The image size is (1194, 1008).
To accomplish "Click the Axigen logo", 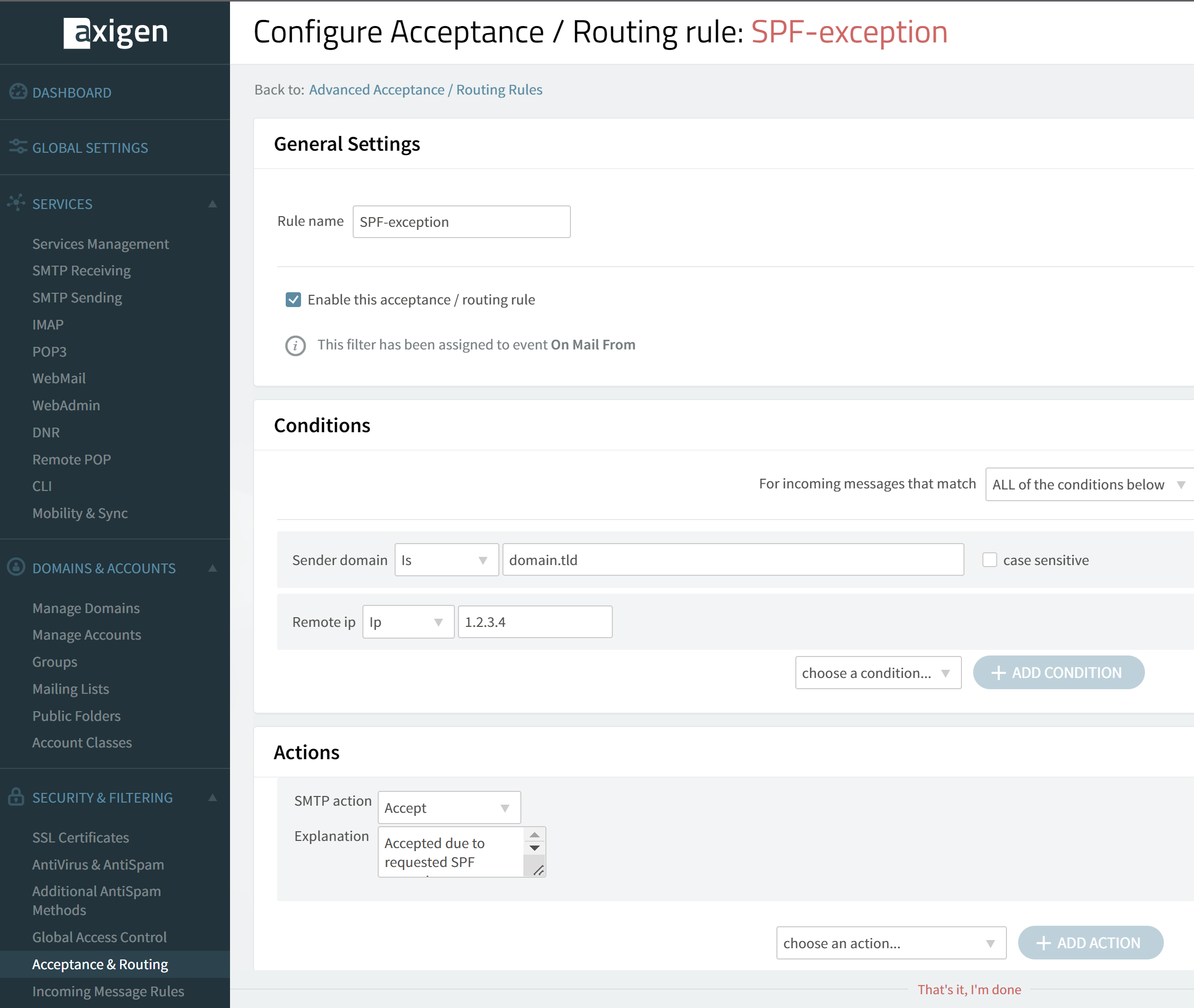I will pyautogui.click(x=116, y=32).
